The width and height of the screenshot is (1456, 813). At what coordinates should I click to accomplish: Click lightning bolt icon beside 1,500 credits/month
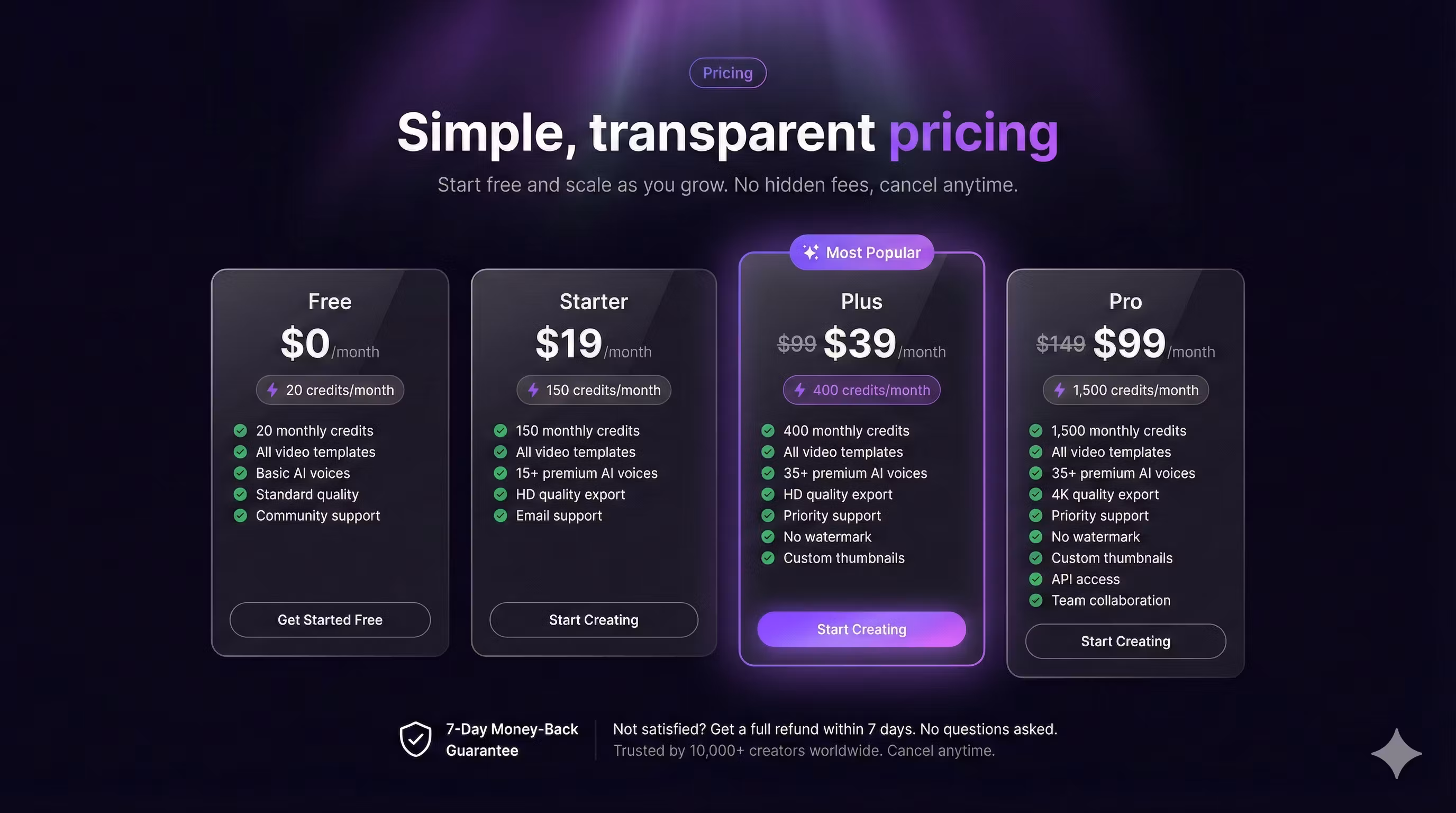pos(1060,390)
